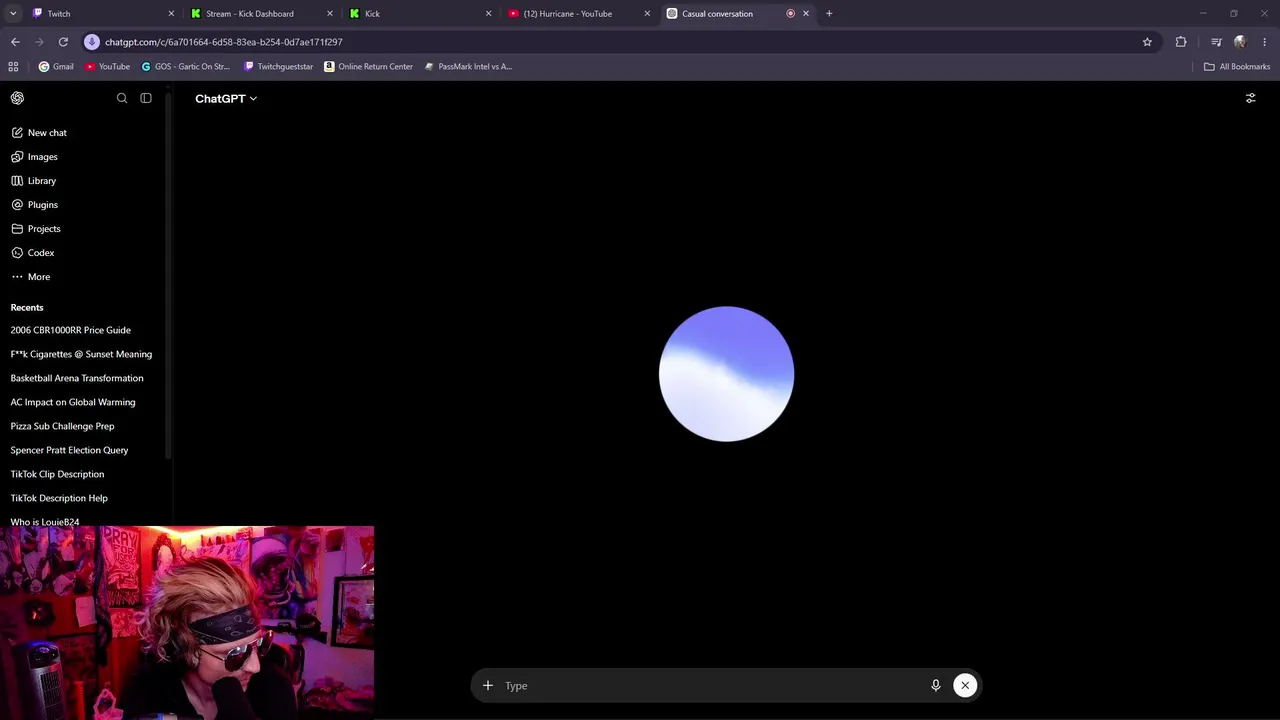
Task: Open the browser three-dot menu
Action: (x=1265, y=42)
